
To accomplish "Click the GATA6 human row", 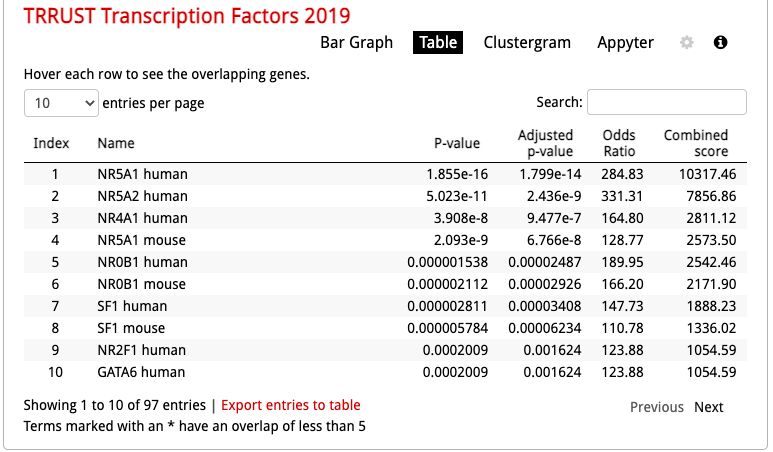I will 141,372.
